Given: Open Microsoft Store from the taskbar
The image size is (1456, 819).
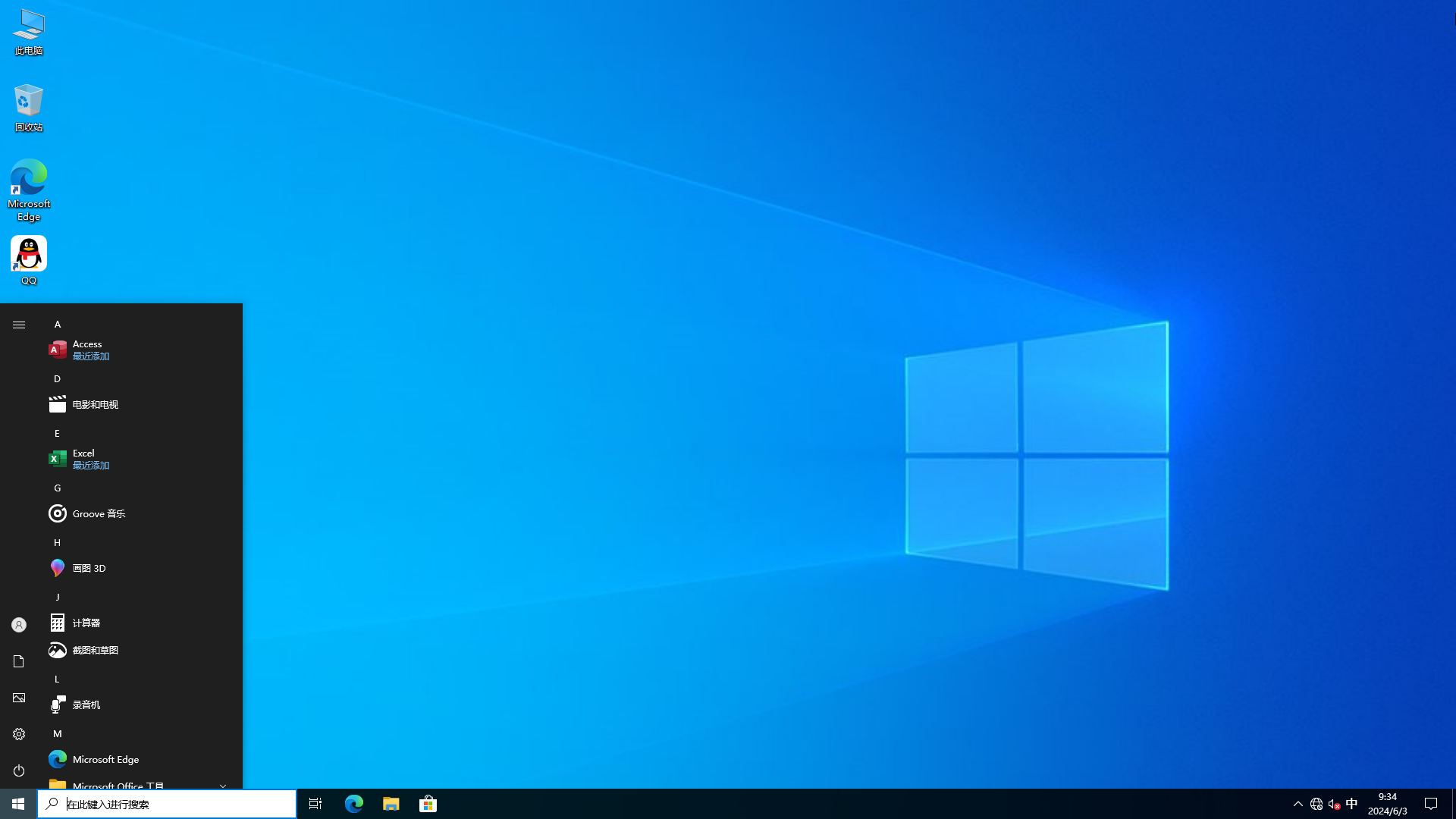Looking at the screenshot, I should coord(428,803).
